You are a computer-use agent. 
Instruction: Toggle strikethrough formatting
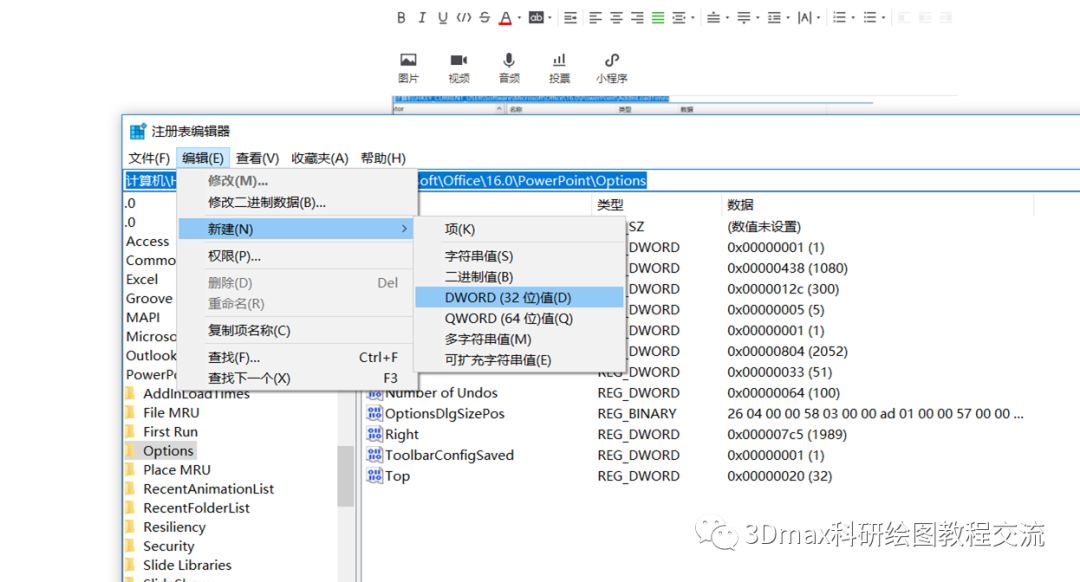(x=485, y=18)
